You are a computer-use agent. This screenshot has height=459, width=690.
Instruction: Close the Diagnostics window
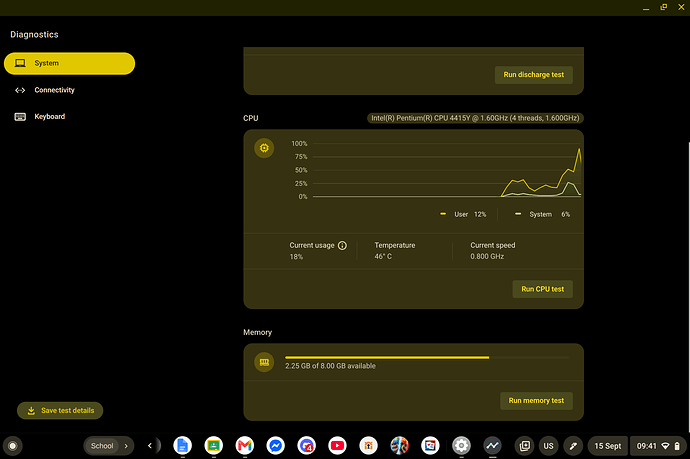coord(681,7)
